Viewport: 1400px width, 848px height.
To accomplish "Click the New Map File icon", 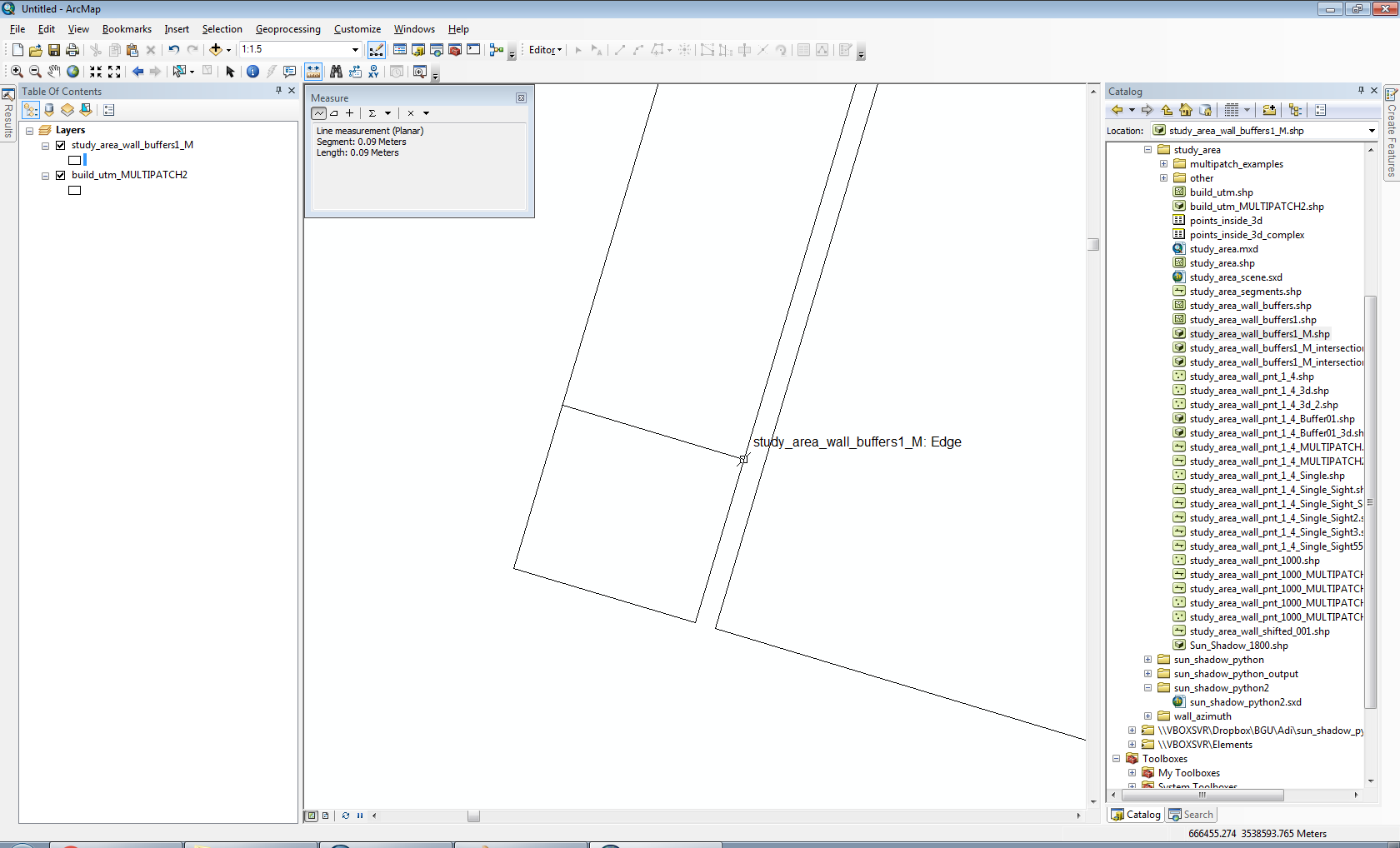I will coord(17,50).
